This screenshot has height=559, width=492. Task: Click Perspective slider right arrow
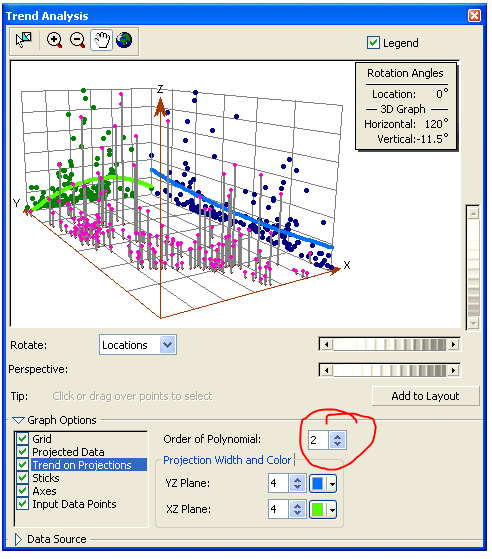[453, 370]
